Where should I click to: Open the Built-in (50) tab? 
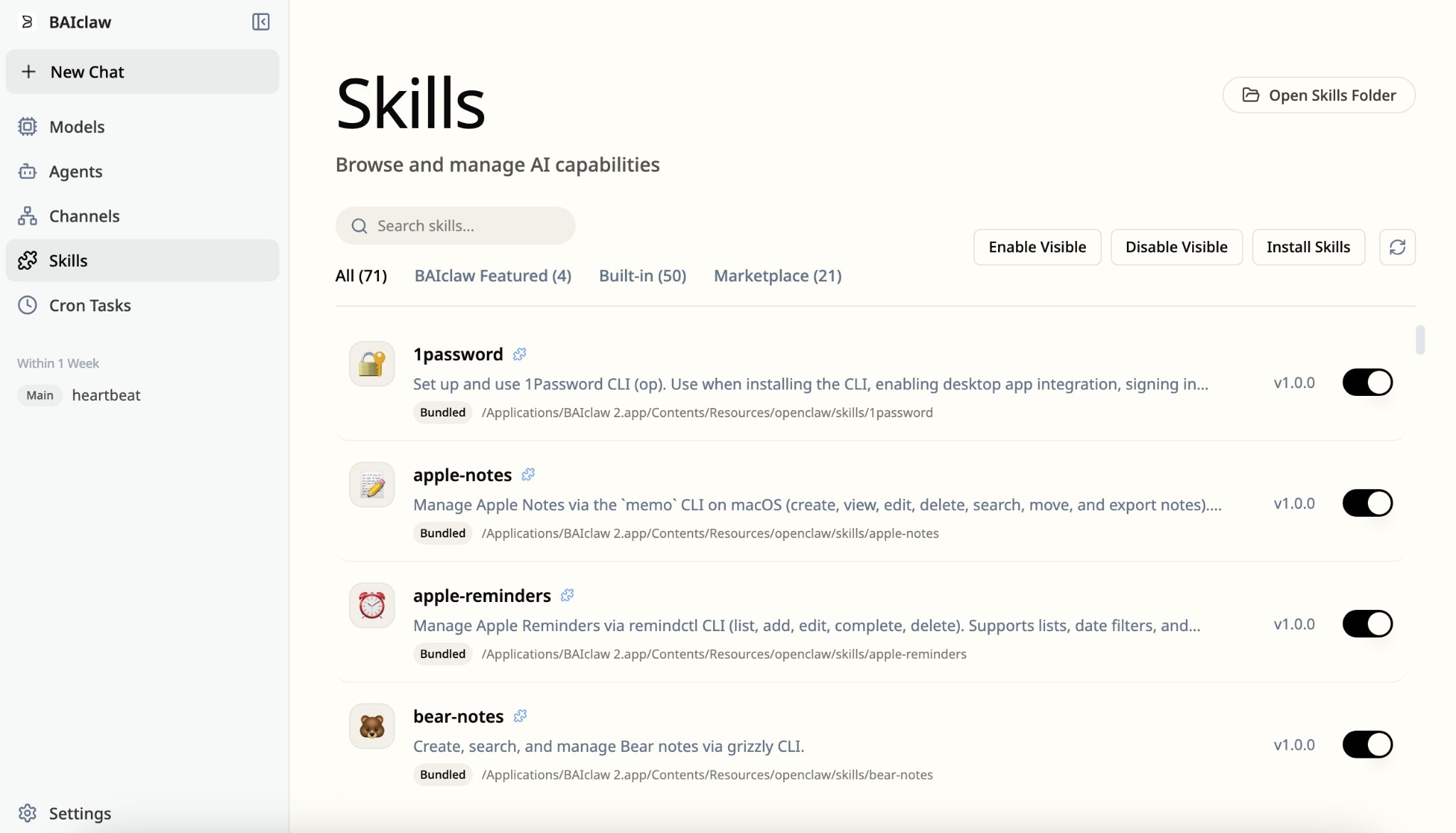pyautogui.click(x=643, y=276)
